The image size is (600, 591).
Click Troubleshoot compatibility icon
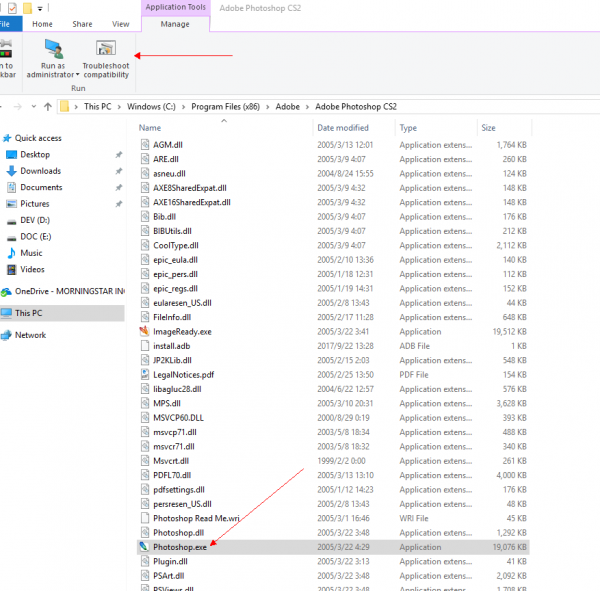click(106, 48)
